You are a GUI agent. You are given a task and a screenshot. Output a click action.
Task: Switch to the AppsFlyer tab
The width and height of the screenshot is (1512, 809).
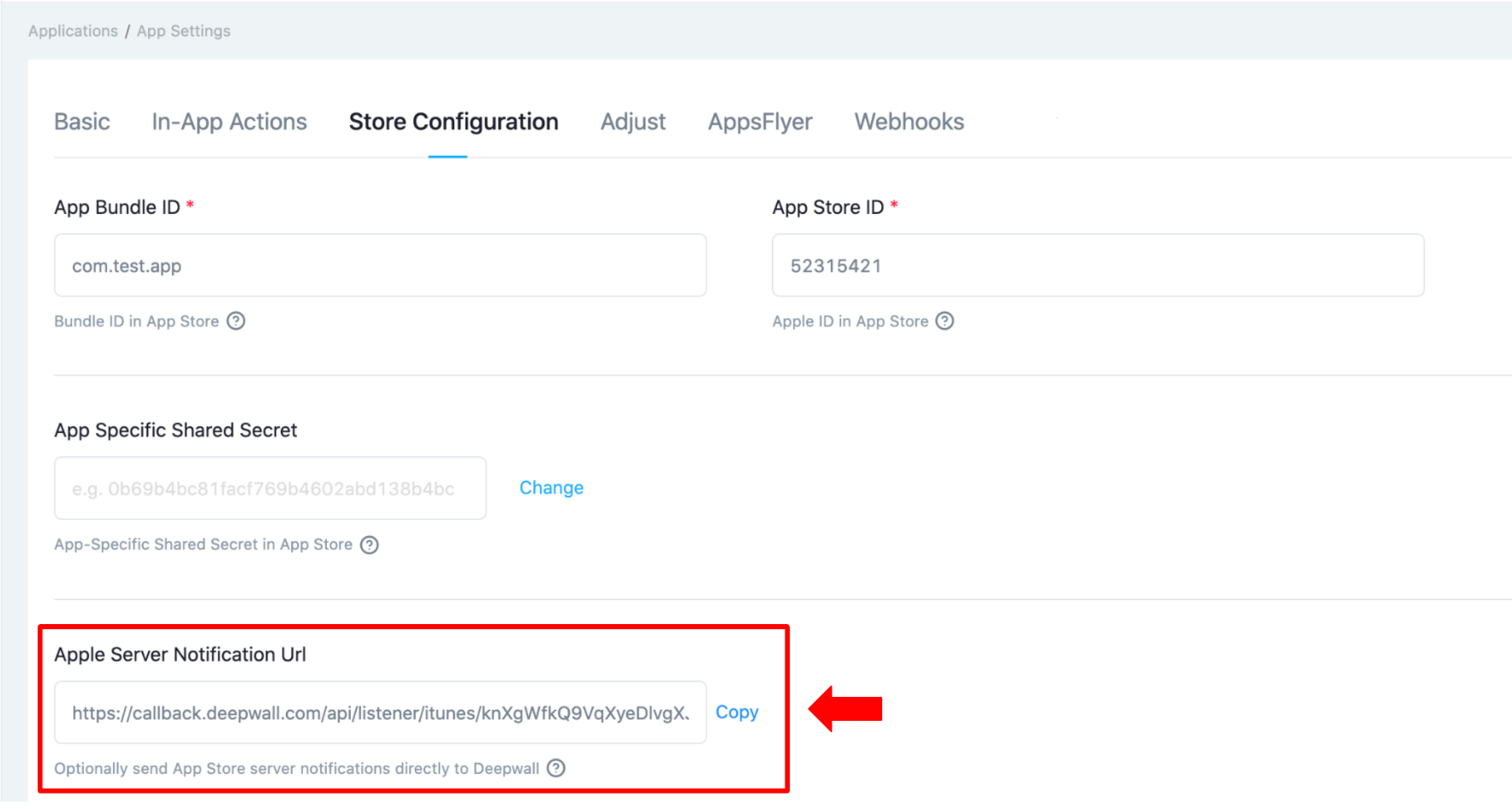[x=760, y=122]
